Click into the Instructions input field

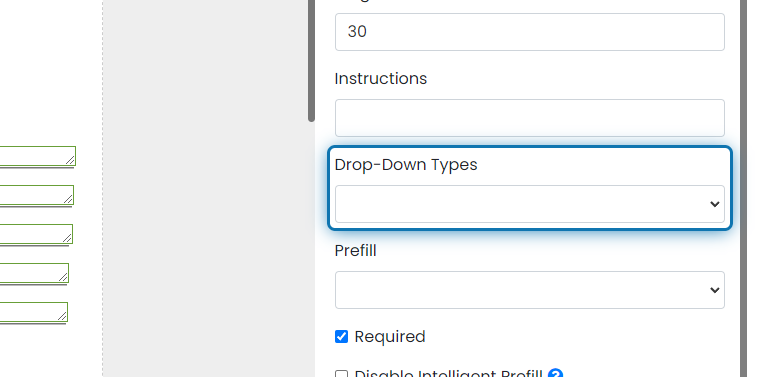click(529, 118)
